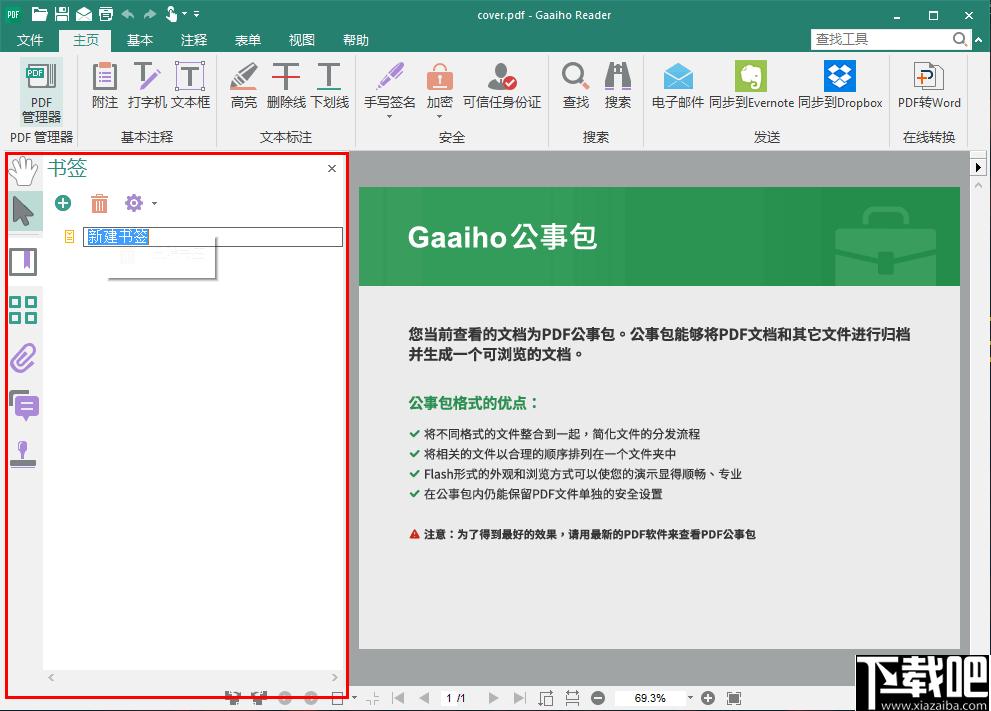The height and width of the screenshot is (711, 991).
Task: Click the 加密 encryption lock icon
Action: (439, 77)
